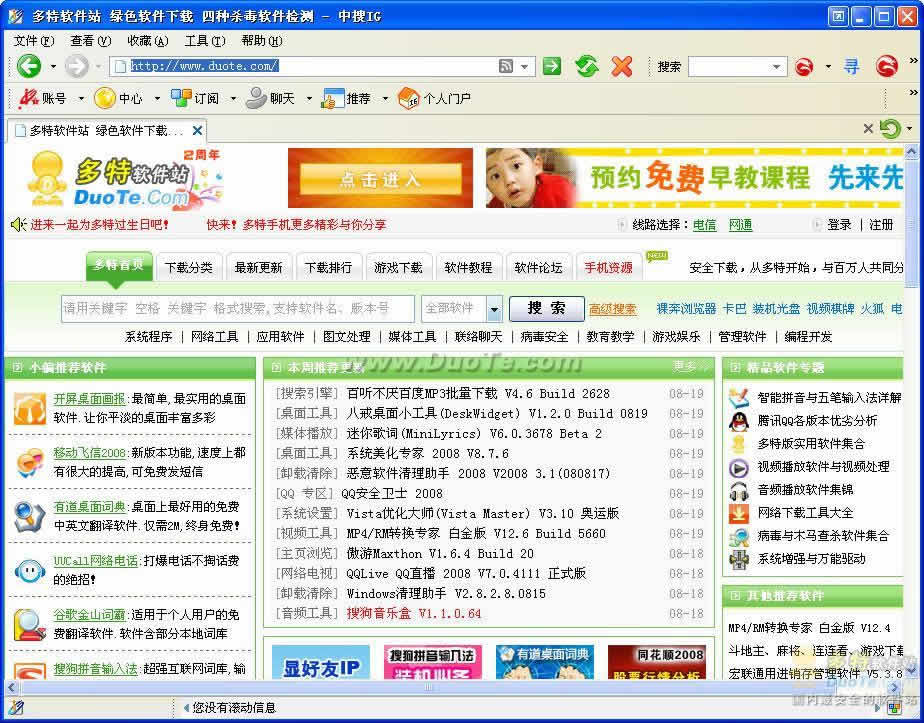924x723 pixels.
Task: Click the 推荐 thumbs-up icon
Action: point(332,98)
